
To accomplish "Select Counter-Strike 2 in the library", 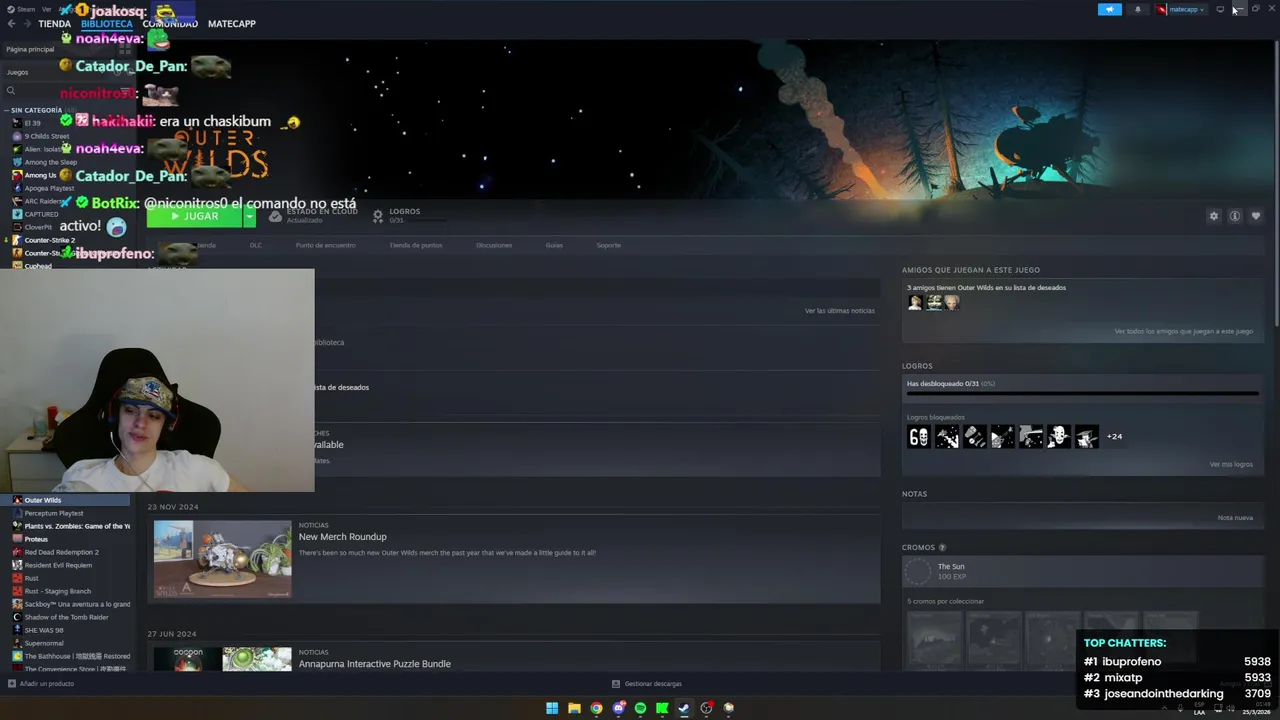I will click(48, 240).
